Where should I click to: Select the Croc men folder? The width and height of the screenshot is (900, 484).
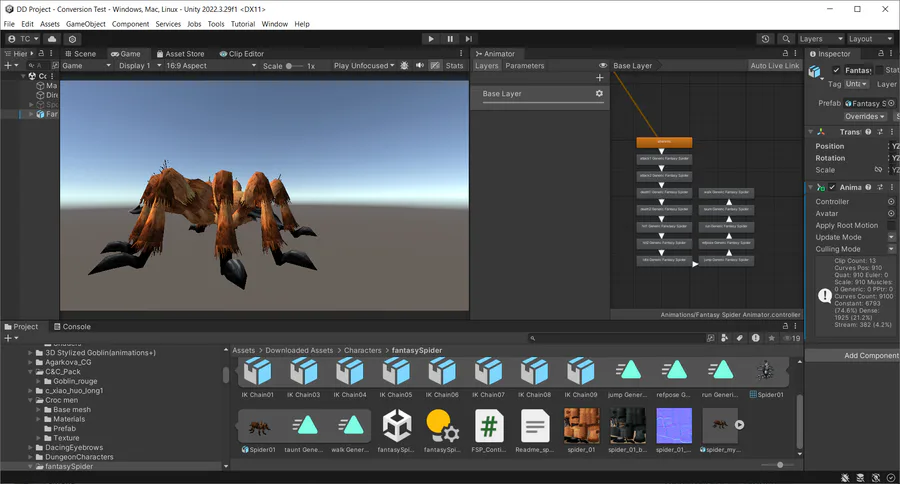(61, 400)
